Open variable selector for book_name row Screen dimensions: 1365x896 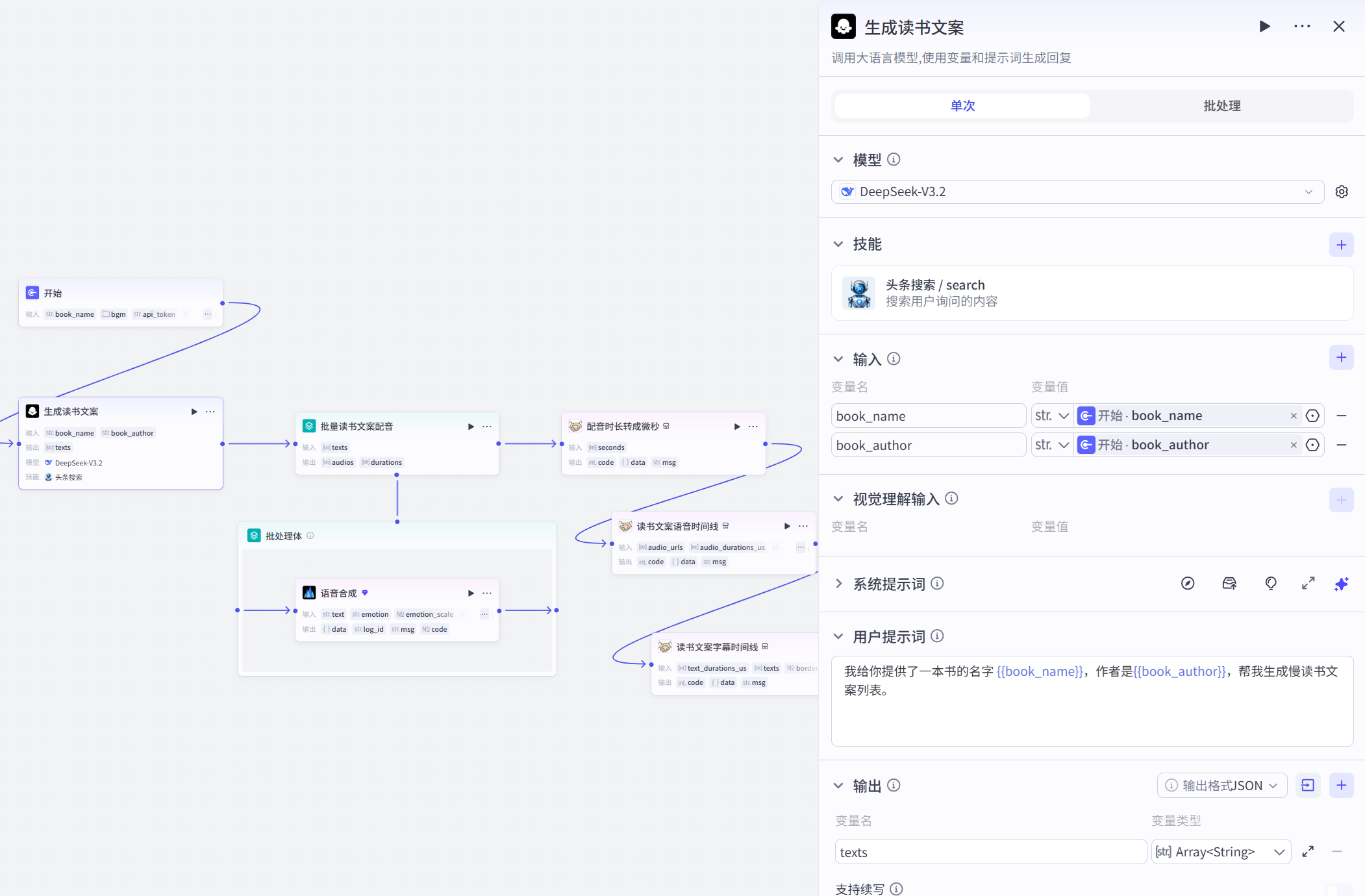(1312, 416)
